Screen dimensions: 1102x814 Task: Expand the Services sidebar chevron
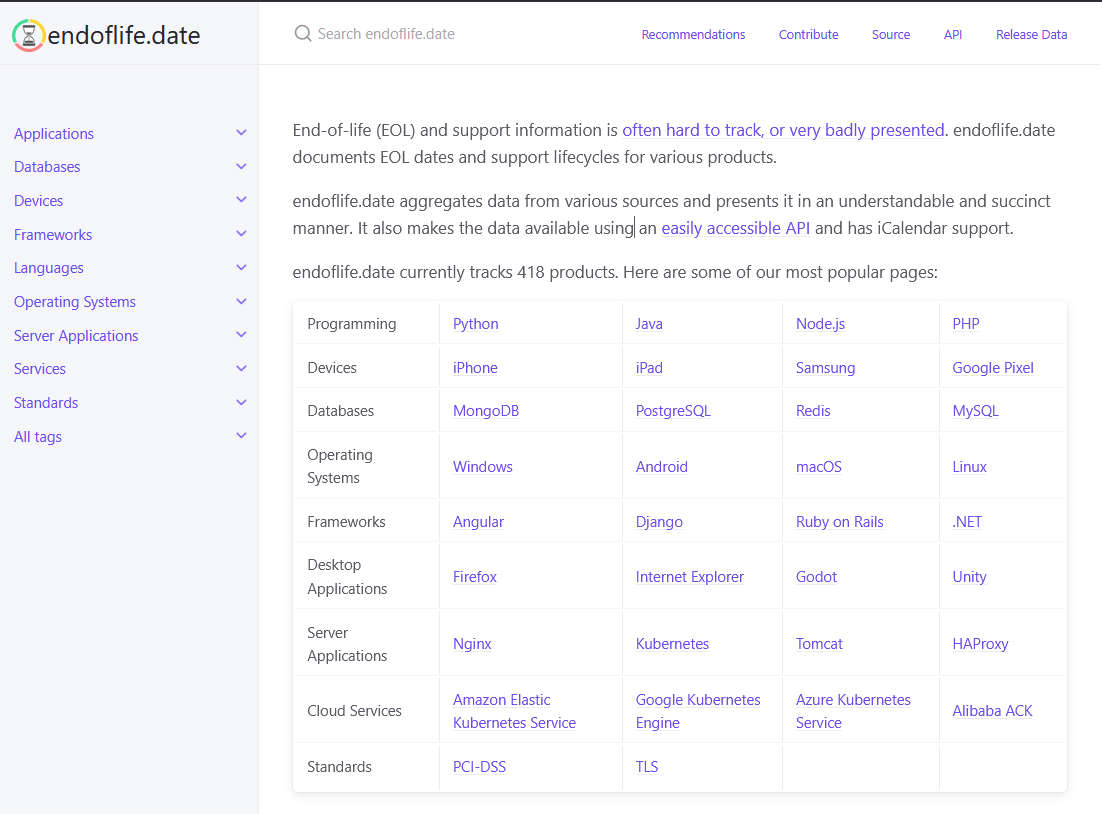[x=241, y=368]
